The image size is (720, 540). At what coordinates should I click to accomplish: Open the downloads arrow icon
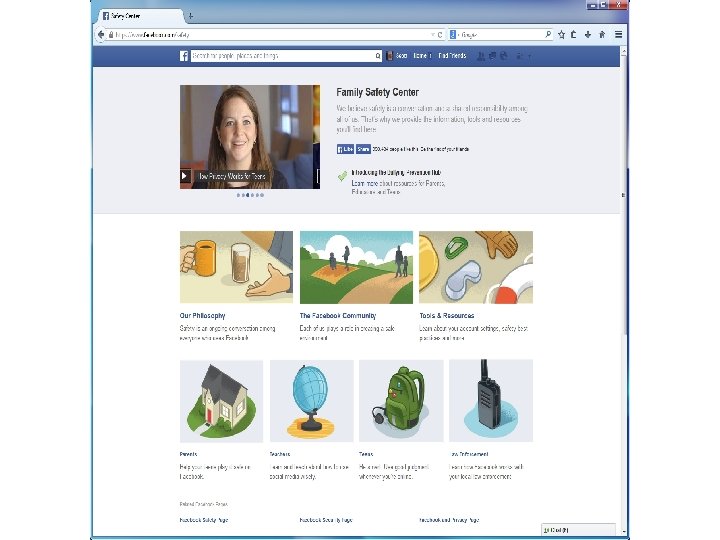coord(588,34)
